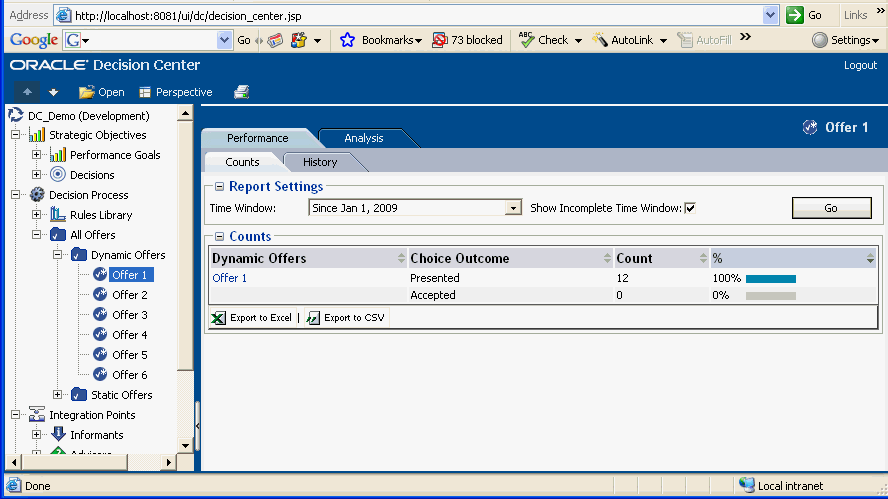The height and width of the screenshot is (499, 888).
Task: Select the Counts sub-tab
Action: click(x=242, y=162)
